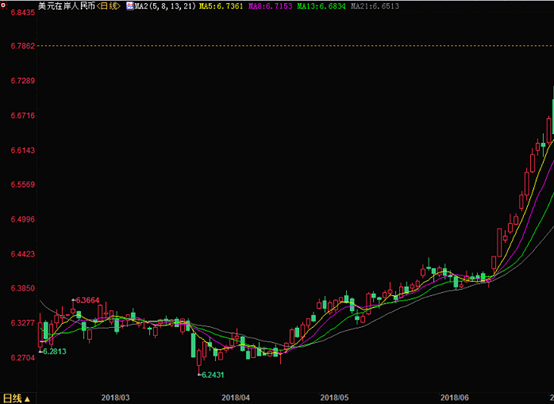Click the 6.3850 price axis label
The image size is (554, 404).
point(23,288)
